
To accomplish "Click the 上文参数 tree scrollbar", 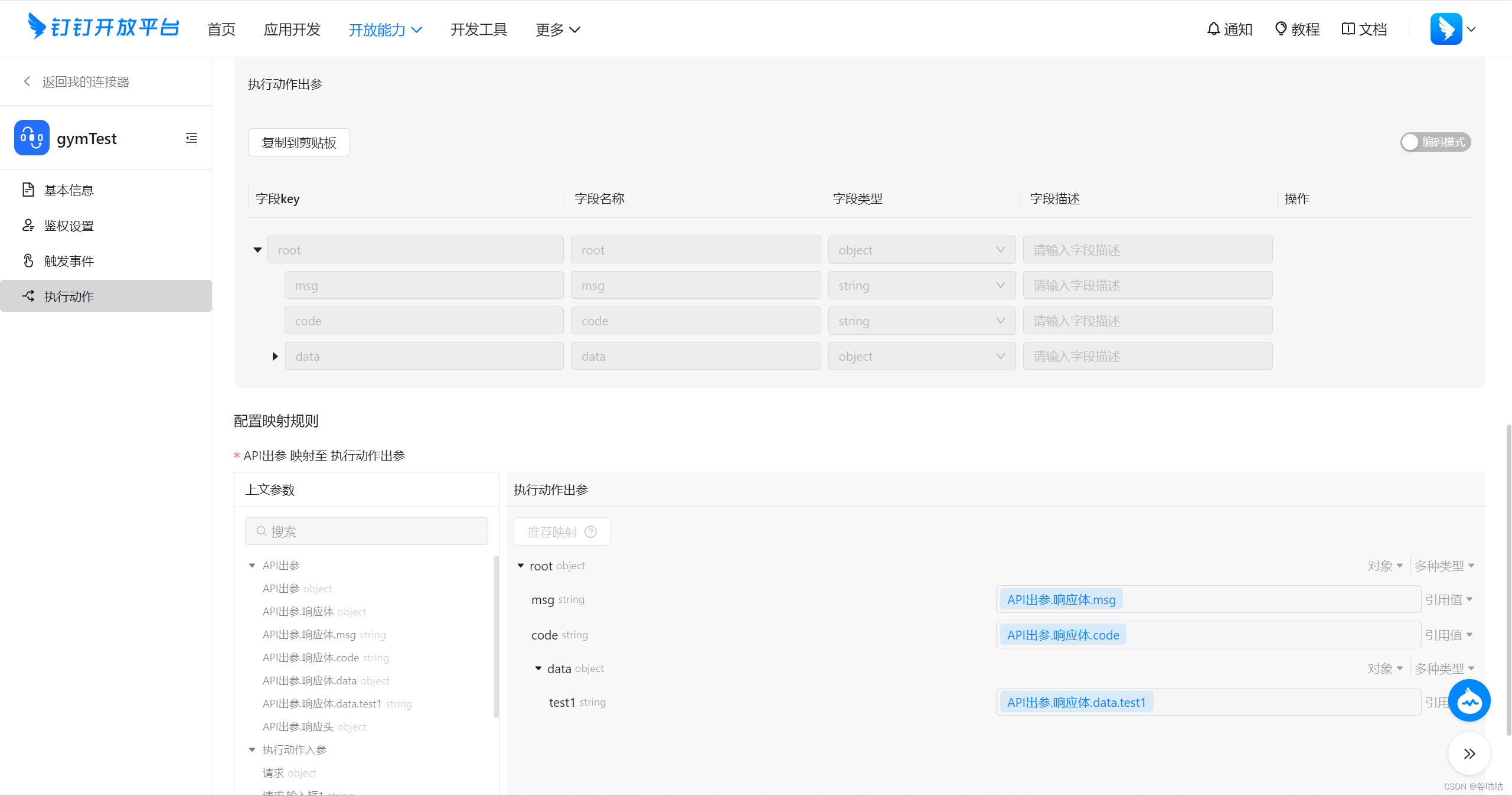I will pyautogui.click(x=496, y=637).
